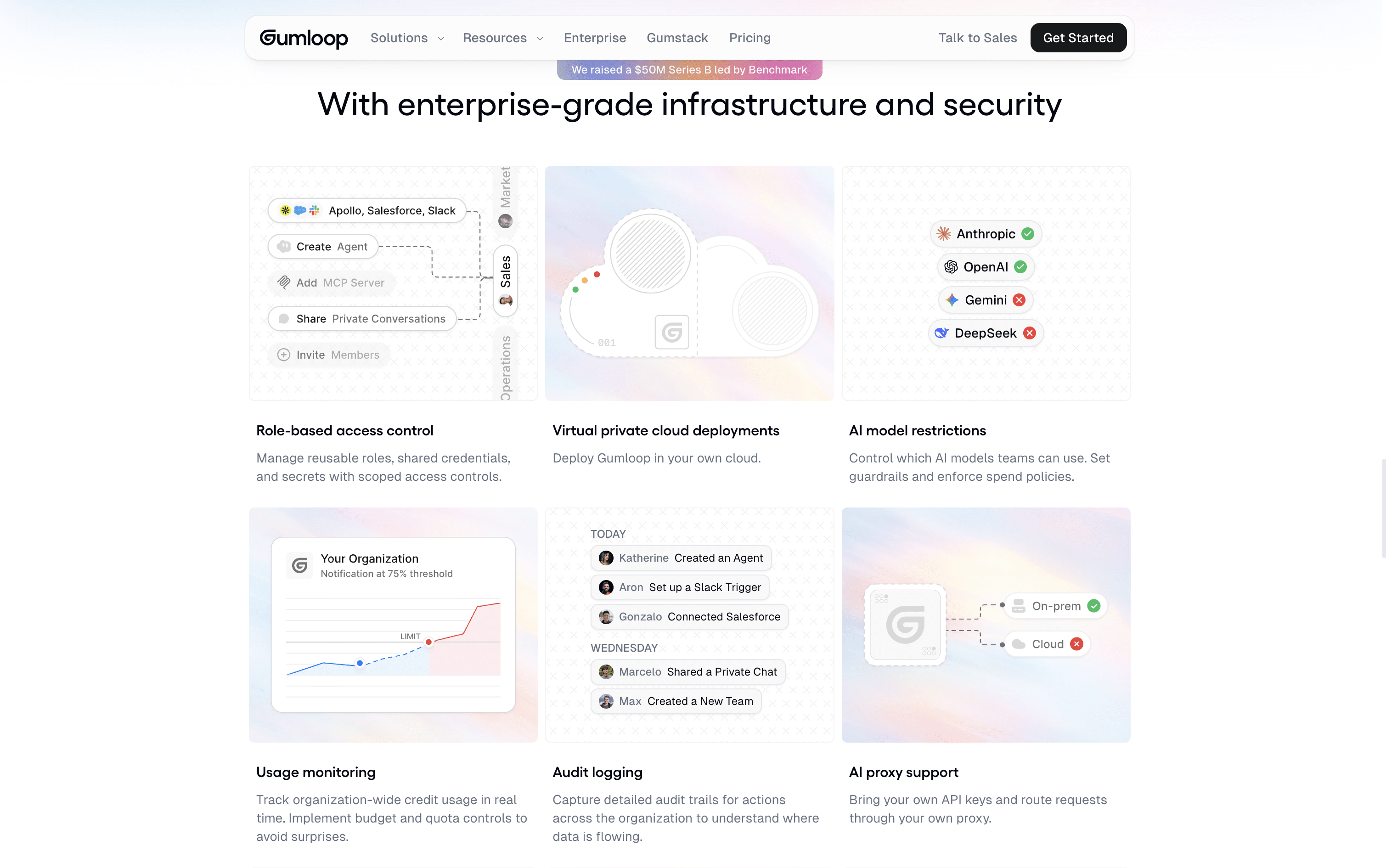Click the Add MCP Server icon

(x=283, y=282)
